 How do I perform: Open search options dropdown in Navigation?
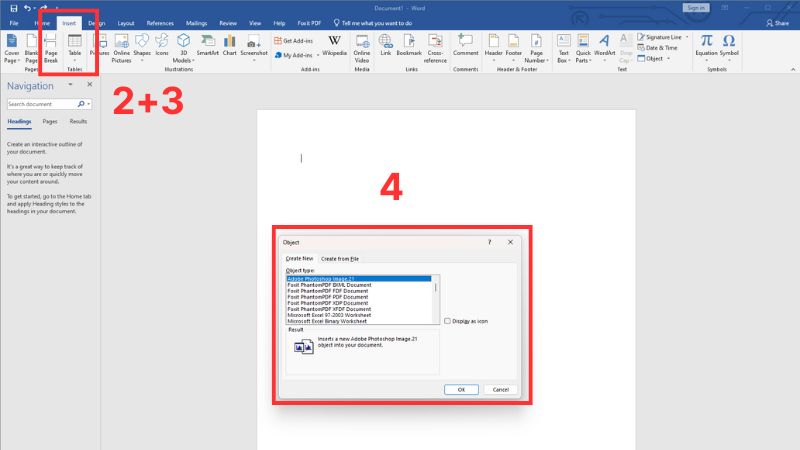coord(89,104)
